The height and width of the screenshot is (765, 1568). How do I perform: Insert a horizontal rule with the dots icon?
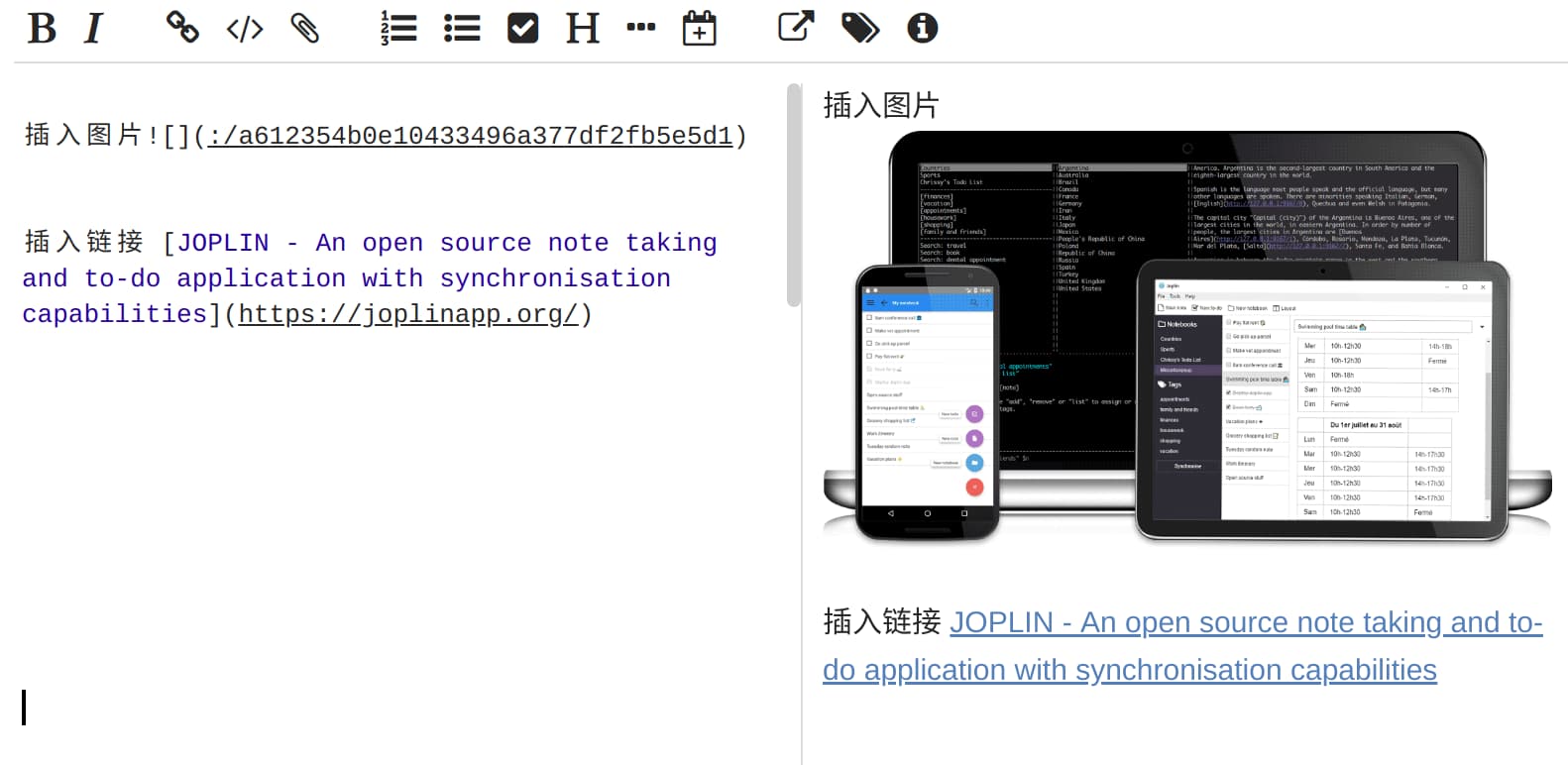point(641,27)
